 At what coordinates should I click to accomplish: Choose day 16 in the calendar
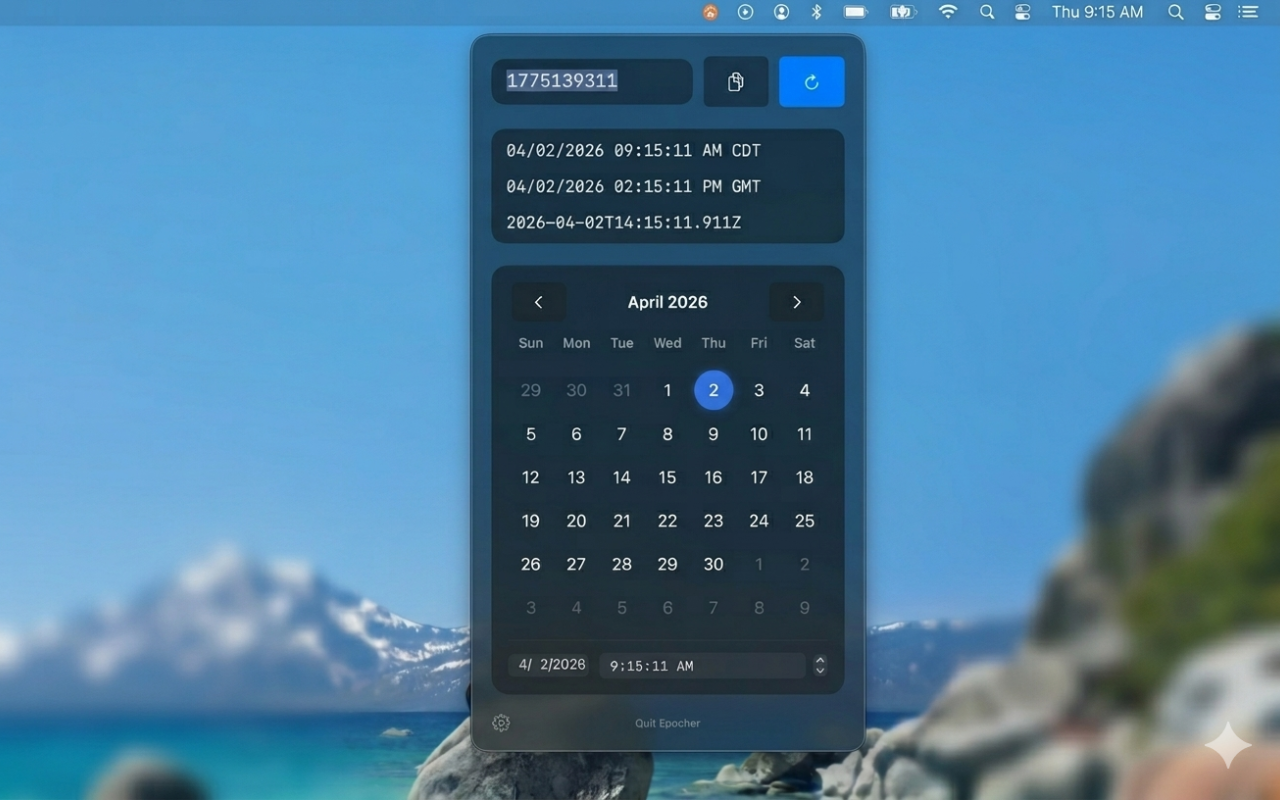click(713, 478)
